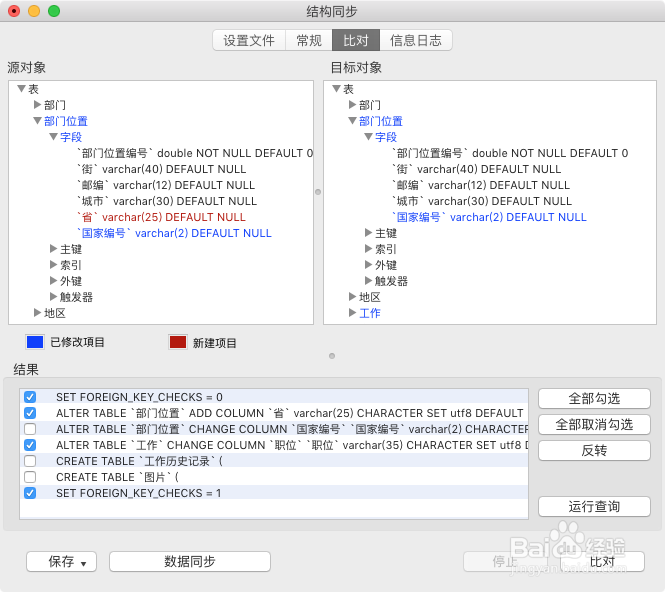The image size is (665, 592).
Task: Expand the source 外键 node
Action: (x=53, y=281)
